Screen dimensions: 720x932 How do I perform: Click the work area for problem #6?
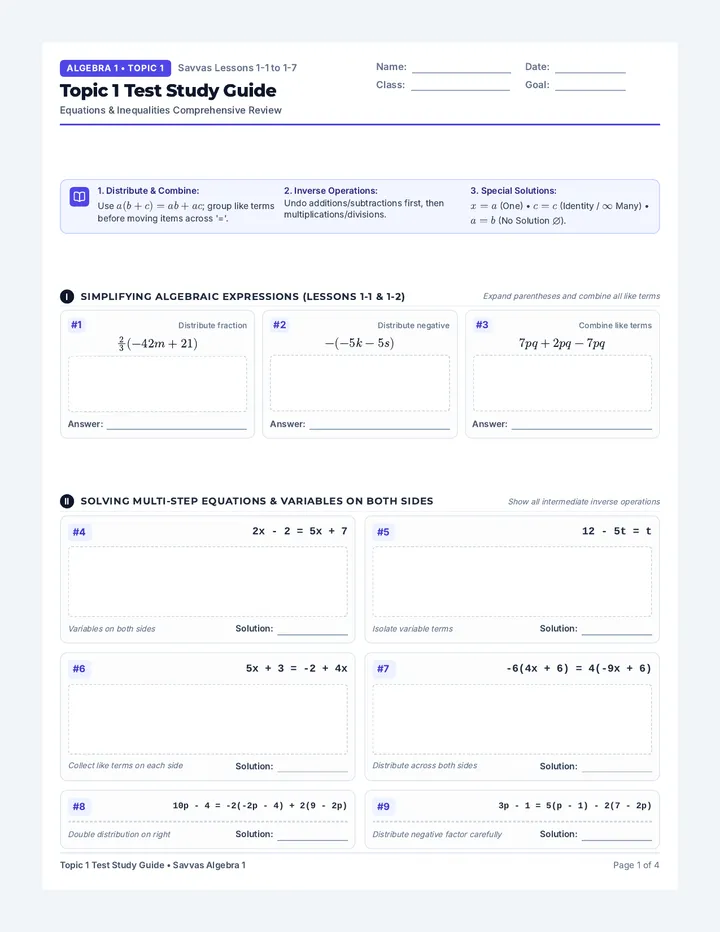tap(207, 719)
